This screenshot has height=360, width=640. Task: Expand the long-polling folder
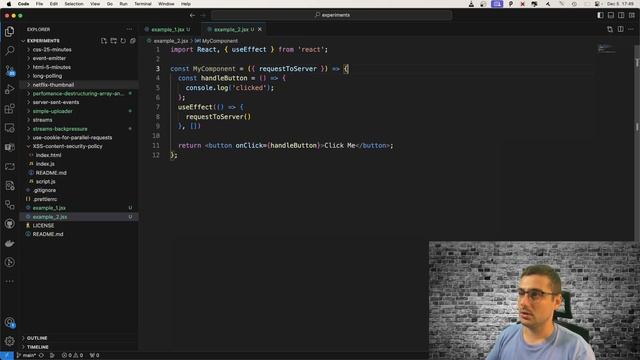79,76
